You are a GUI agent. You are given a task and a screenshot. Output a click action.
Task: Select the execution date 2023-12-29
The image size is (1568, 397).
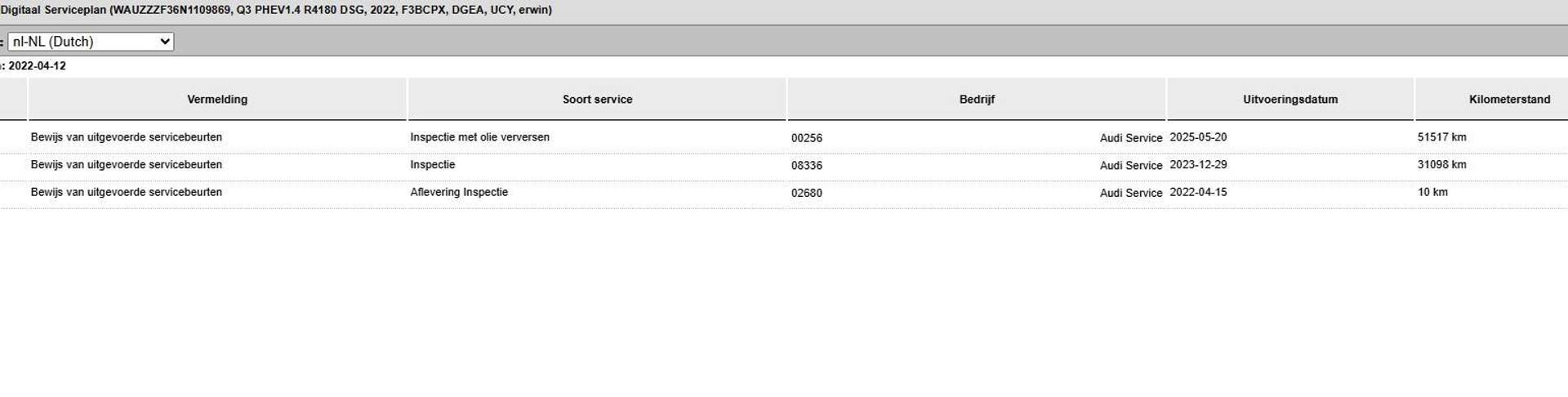[1198, 165]
